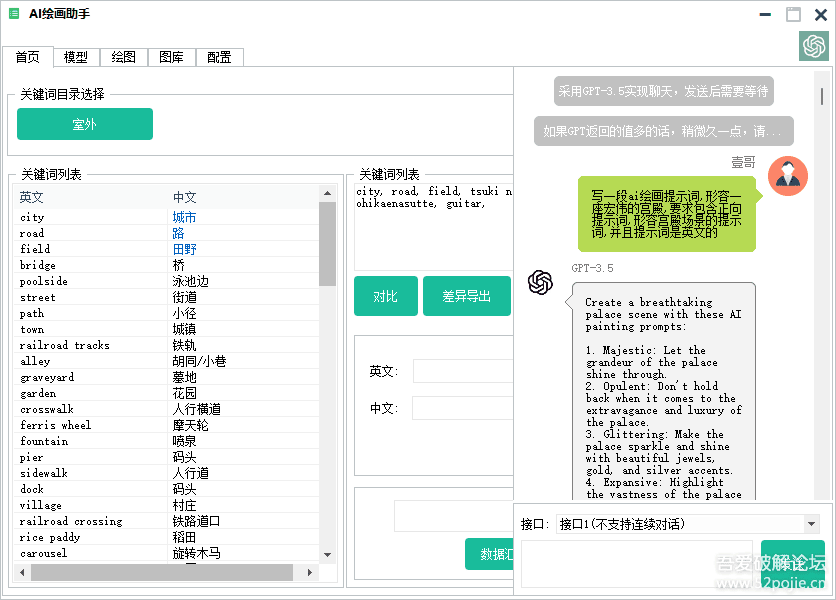Click the 英文 input field

(x=462, y=371)
